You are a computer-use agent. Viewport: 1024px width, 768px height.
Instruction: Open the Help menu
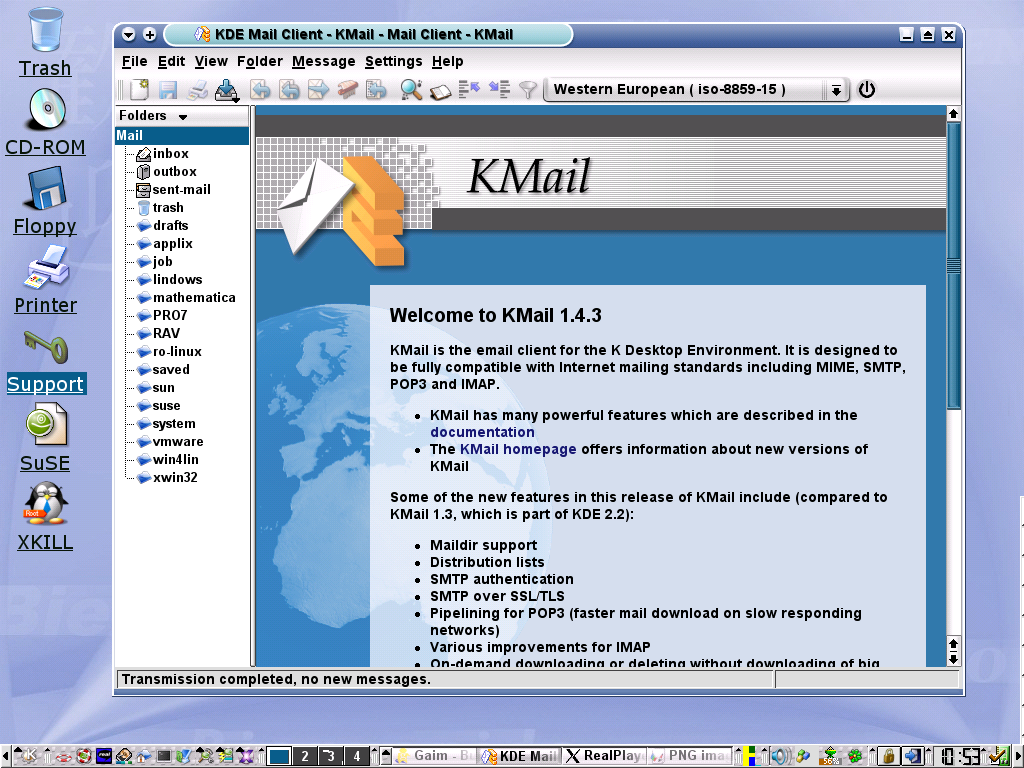click(x=447, y=61)
